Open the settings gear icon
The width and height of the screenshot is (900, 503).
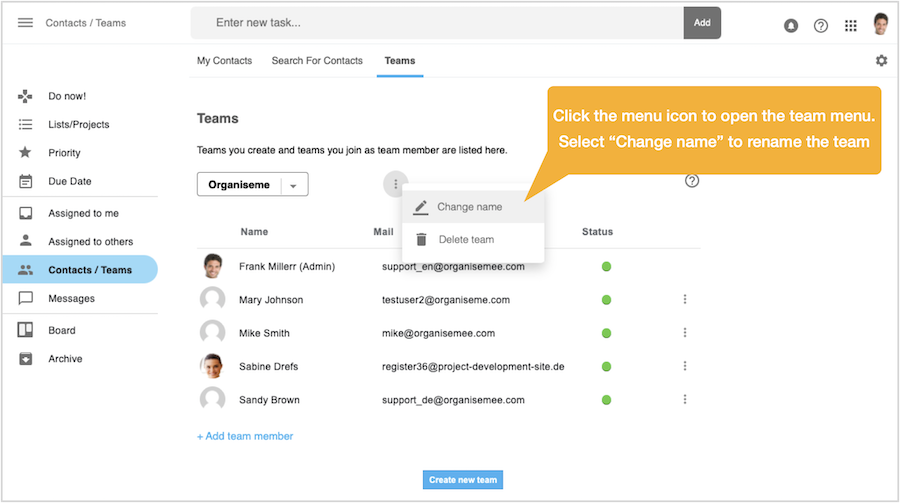click(x=881, y=61)
